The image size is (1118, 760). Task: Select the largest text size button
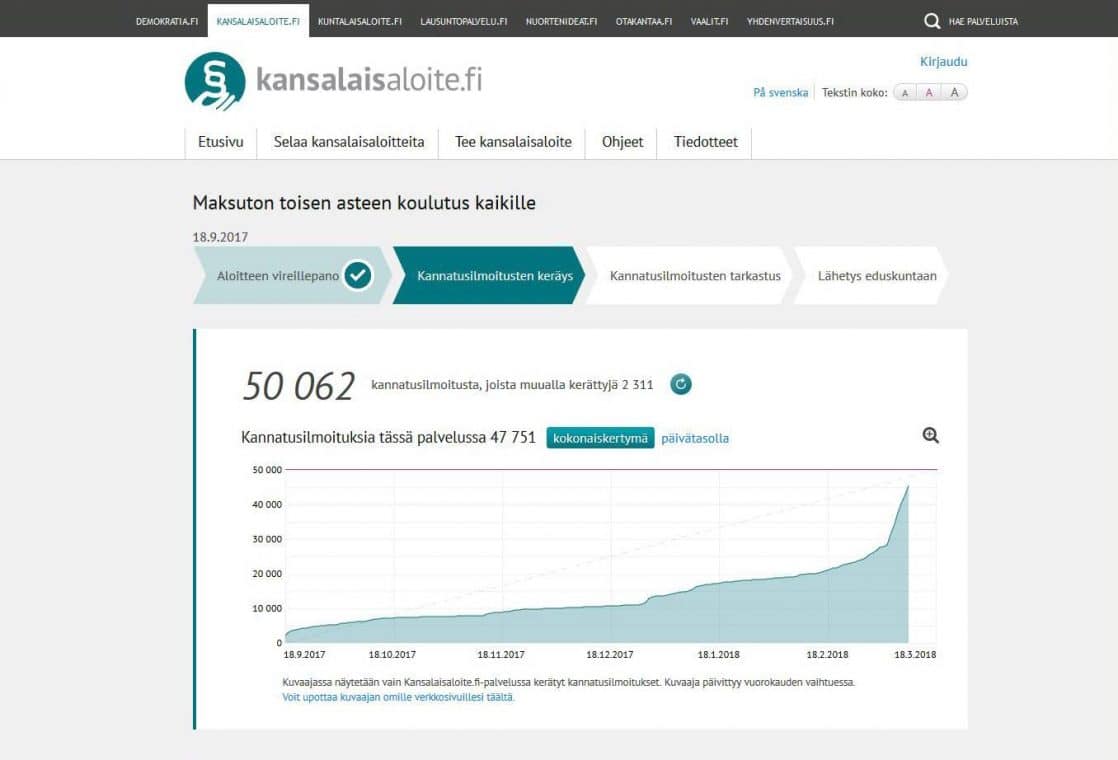954,93
